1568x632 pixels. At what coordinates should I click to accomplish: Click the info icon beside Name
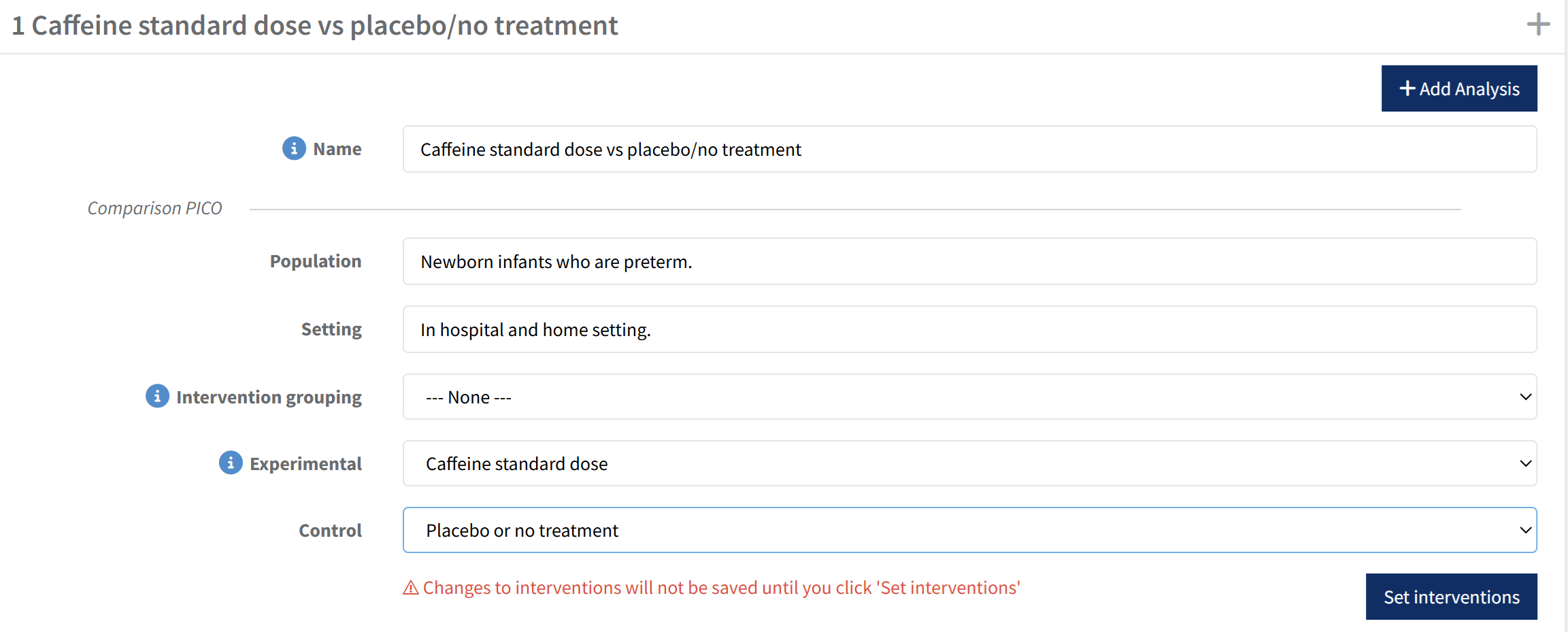click(x=294, y=148)
